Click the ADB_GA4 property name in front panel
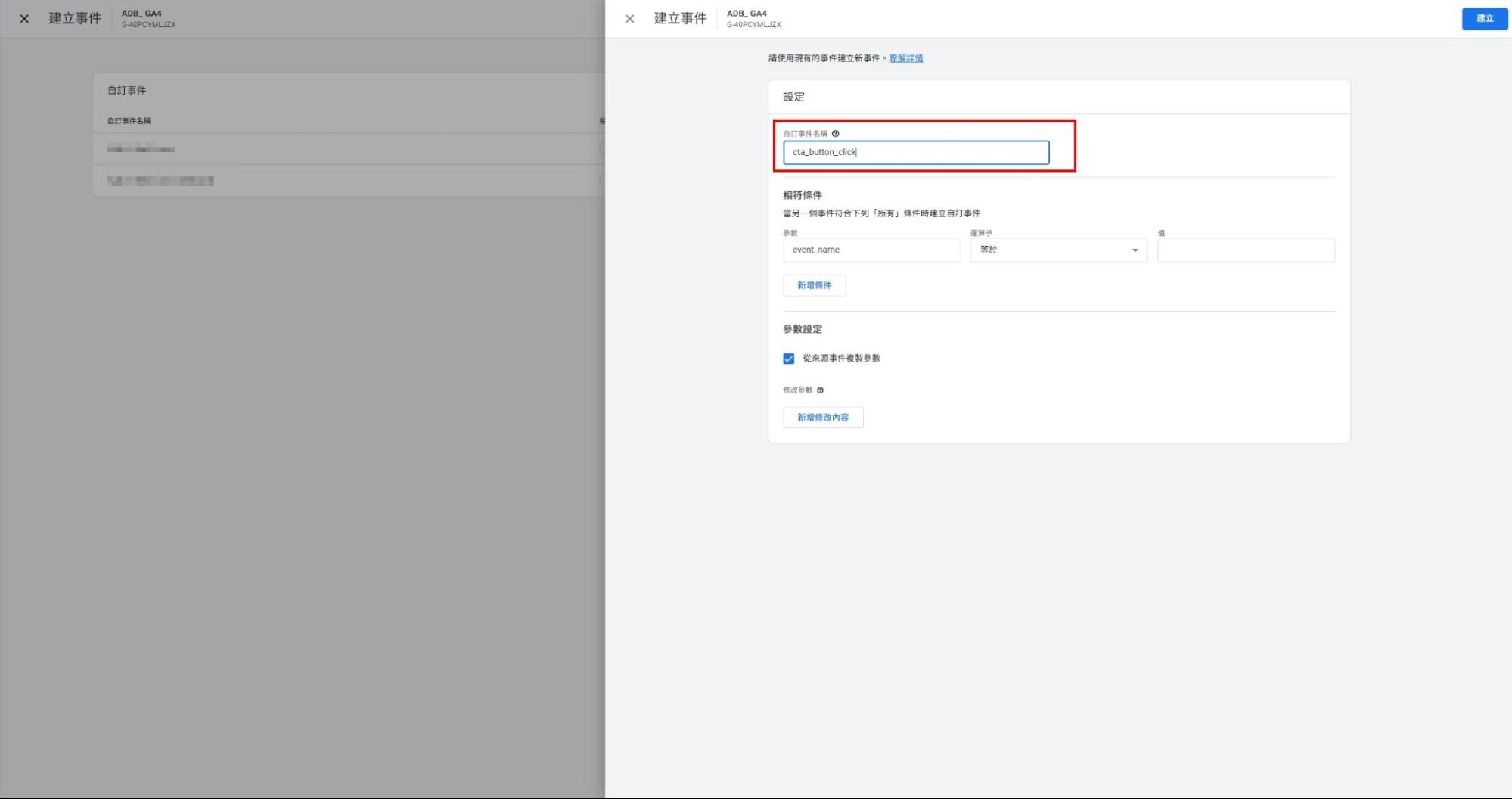Viewport: 1512px width, 799px height. click(x=747, y=14)
